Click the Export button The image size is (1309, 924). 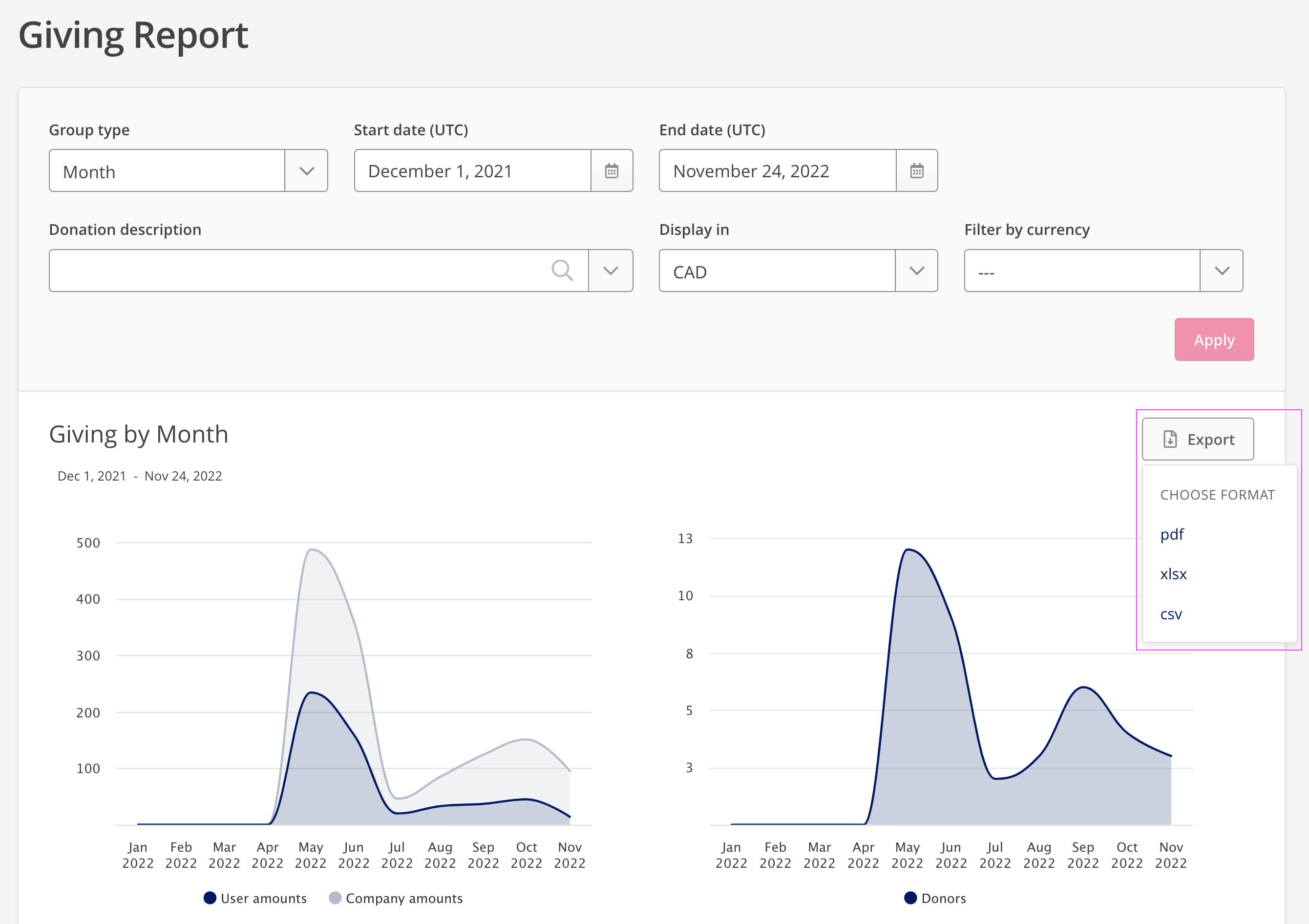[x=1198, y=440]
